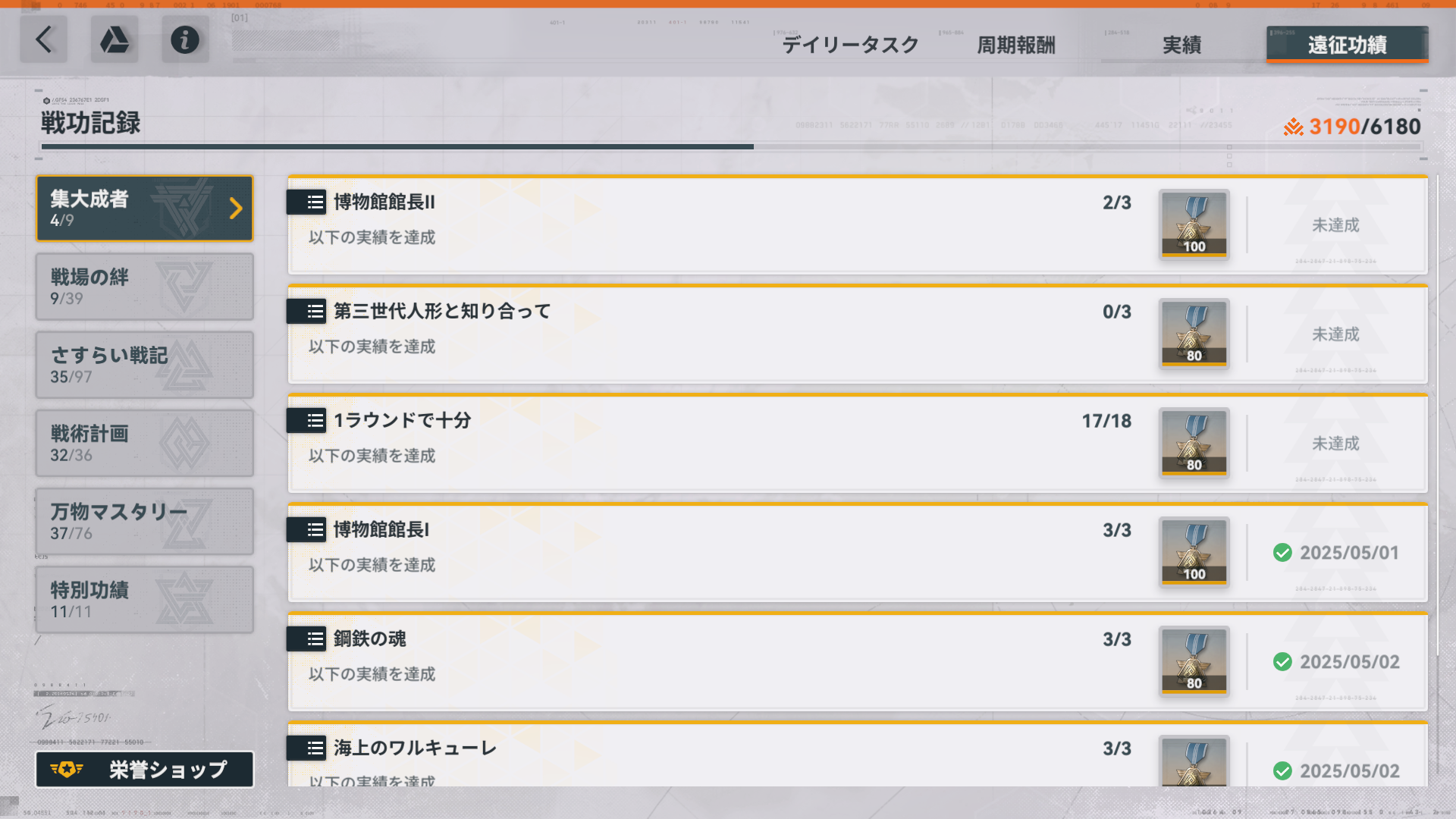Image resolution: width=1456 pixels, height=819 pixels.
Task: Select the 戦場の絆 category
Action: pyautogui.click(x=145, y=287)
